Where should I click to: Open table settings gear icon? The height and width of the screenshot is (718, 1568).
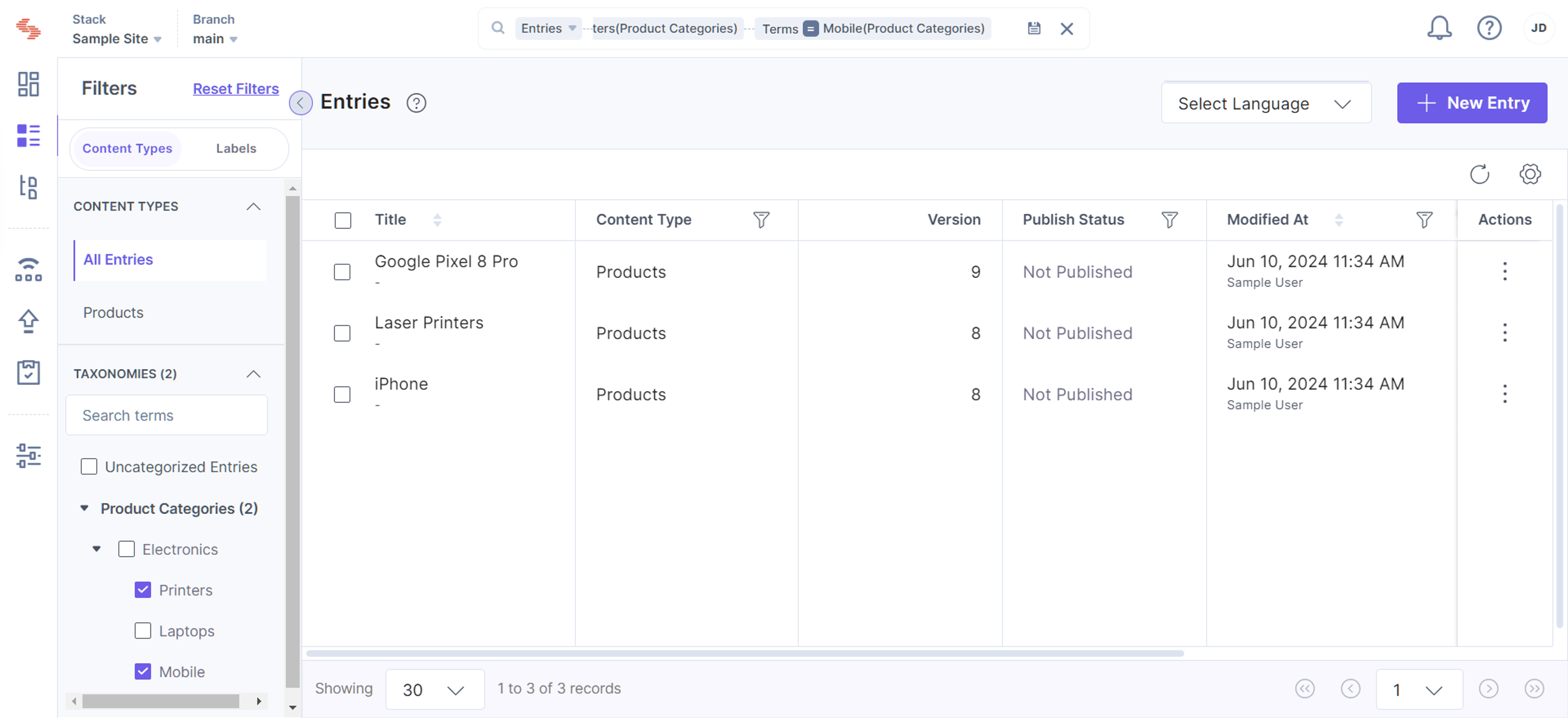[x=1530, y=174]
